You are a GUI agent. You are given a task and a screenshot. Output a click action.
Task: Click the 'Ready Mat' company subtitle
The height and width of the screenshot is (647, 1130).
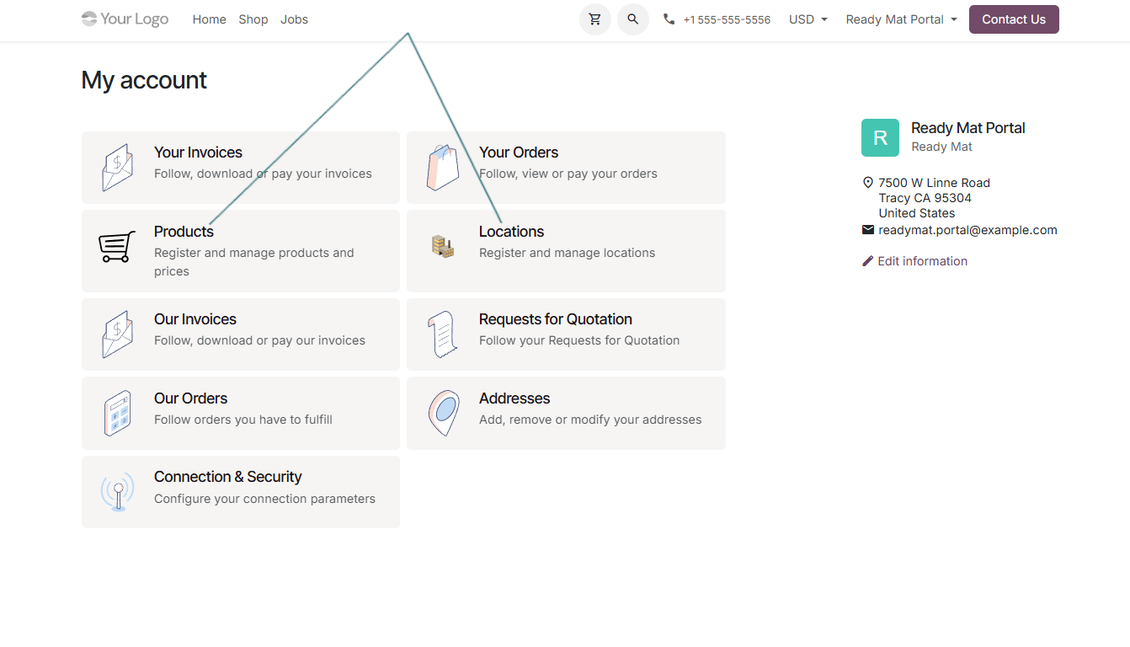pos(941,147)
